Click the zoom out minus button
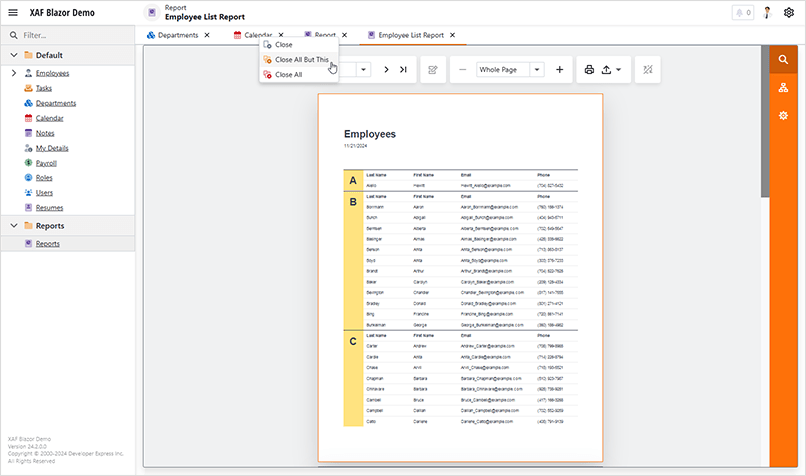 (462, 70)
